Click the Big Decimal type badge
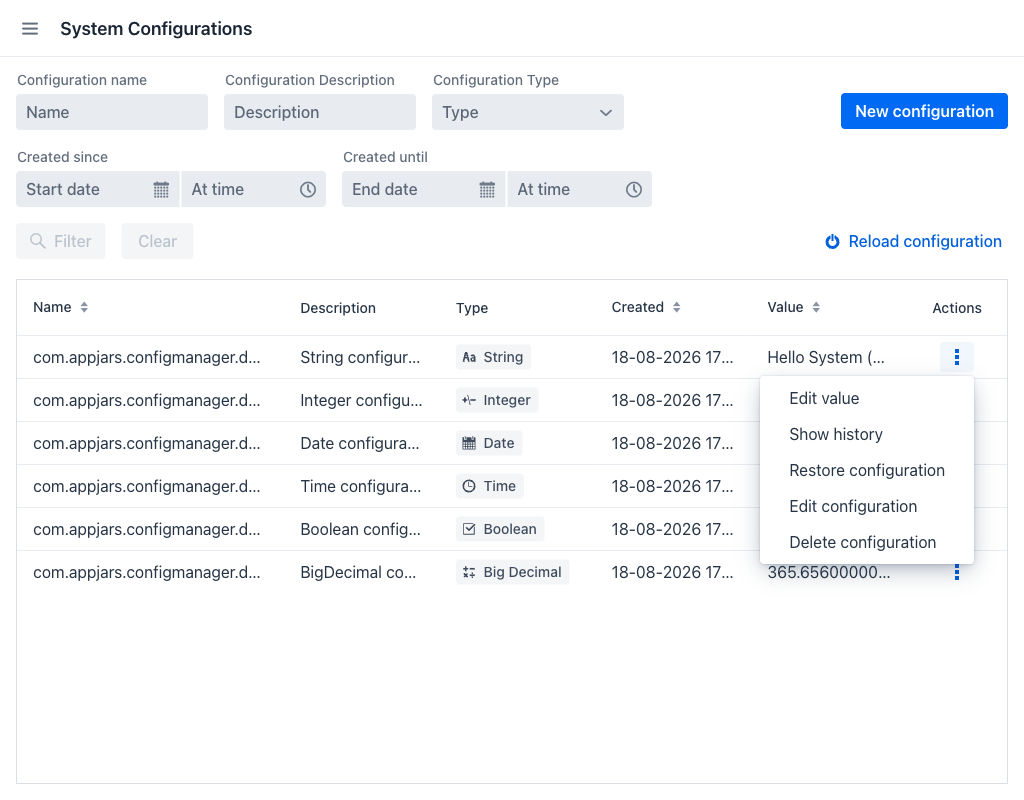The width and height of the screenshot is (1024, 800). [x=512, y=573]
